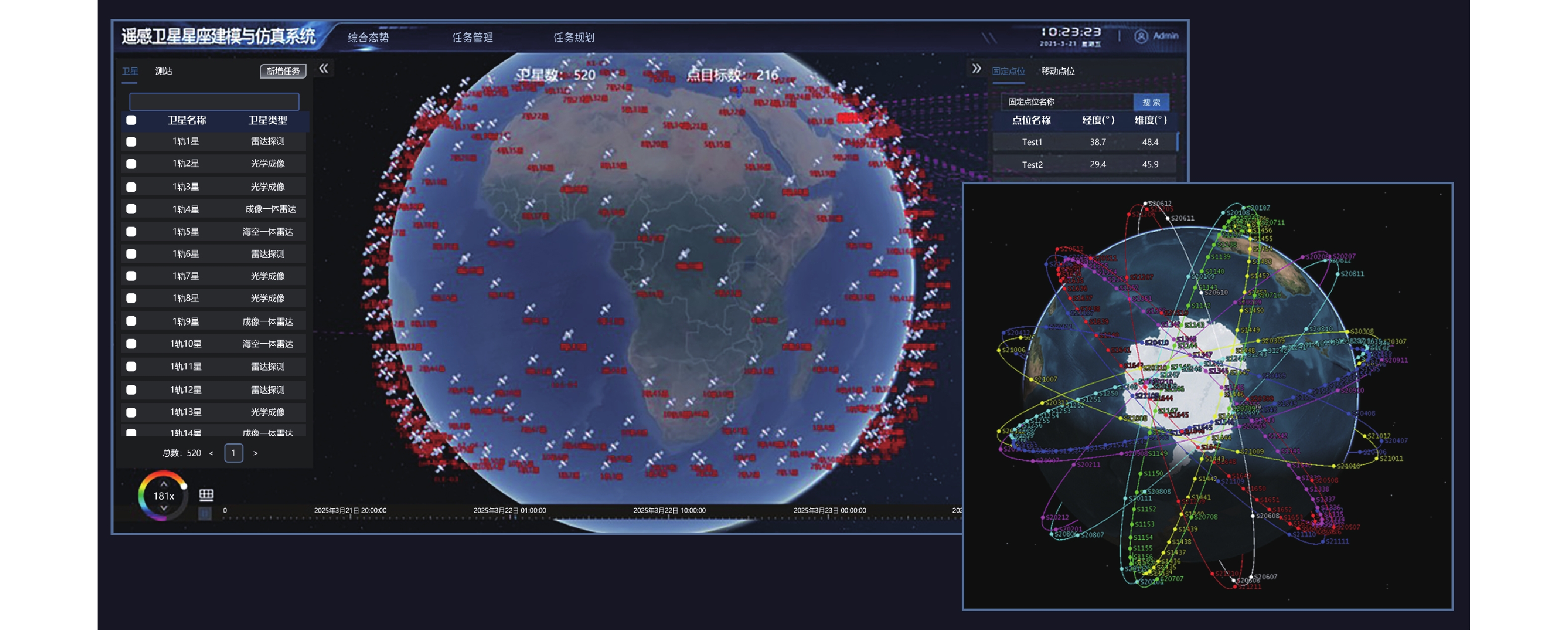1568x630 pixels.
Task: Switch to the 移动点位 tab
Action: coord(1058,71)
